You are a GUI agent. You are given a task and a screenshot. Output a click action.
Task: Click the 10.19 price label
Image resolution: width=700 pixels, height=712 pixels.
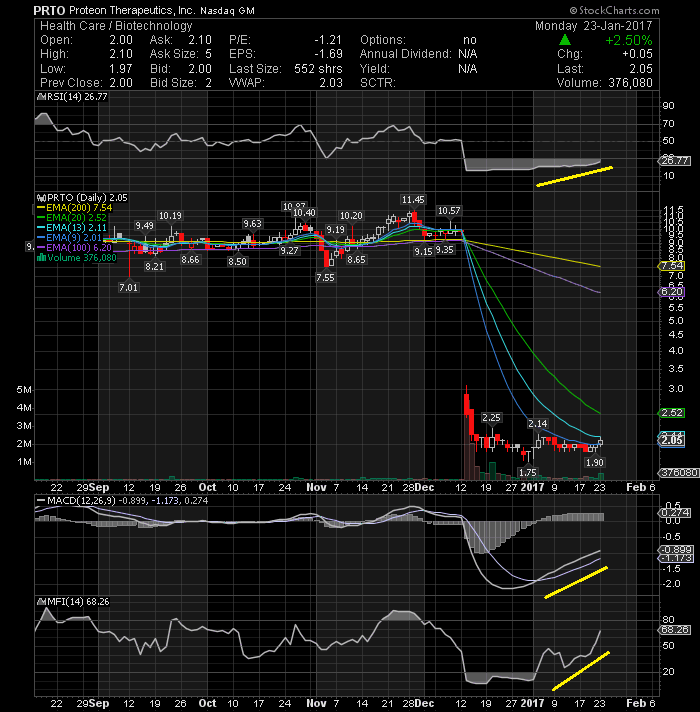(170, 216)
